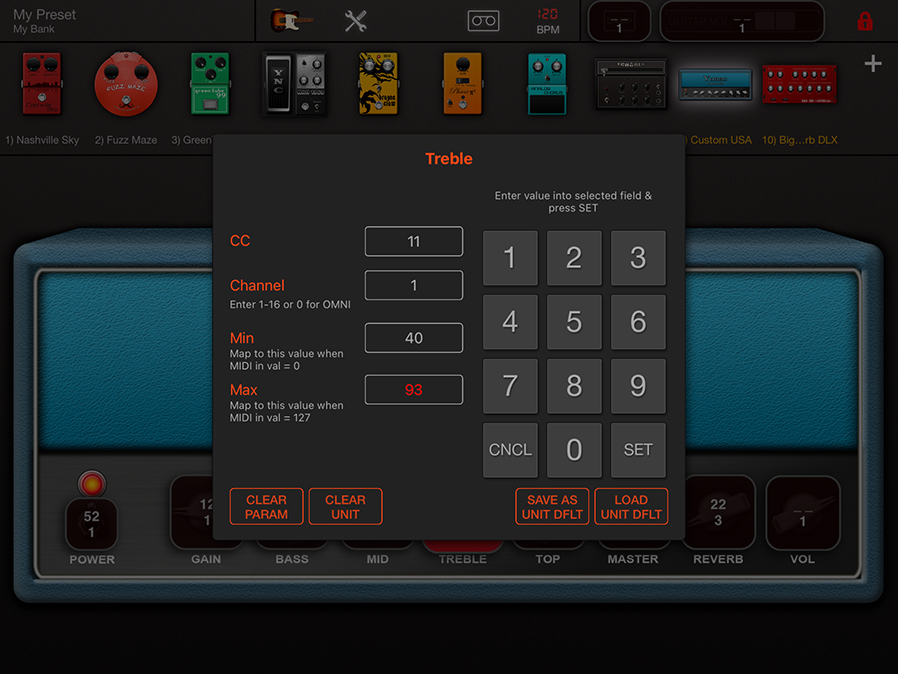
Task: Click the red lock icon
Action: click(864, 20)
